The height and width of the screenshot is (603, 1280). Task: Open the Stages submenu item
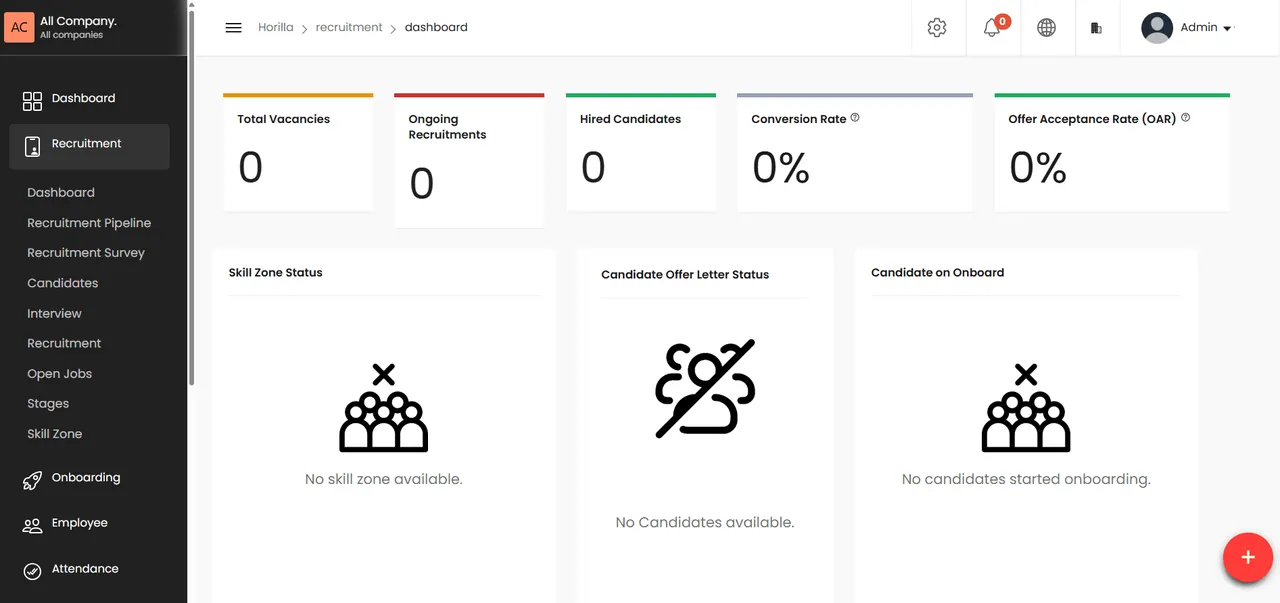pos(48,404)
